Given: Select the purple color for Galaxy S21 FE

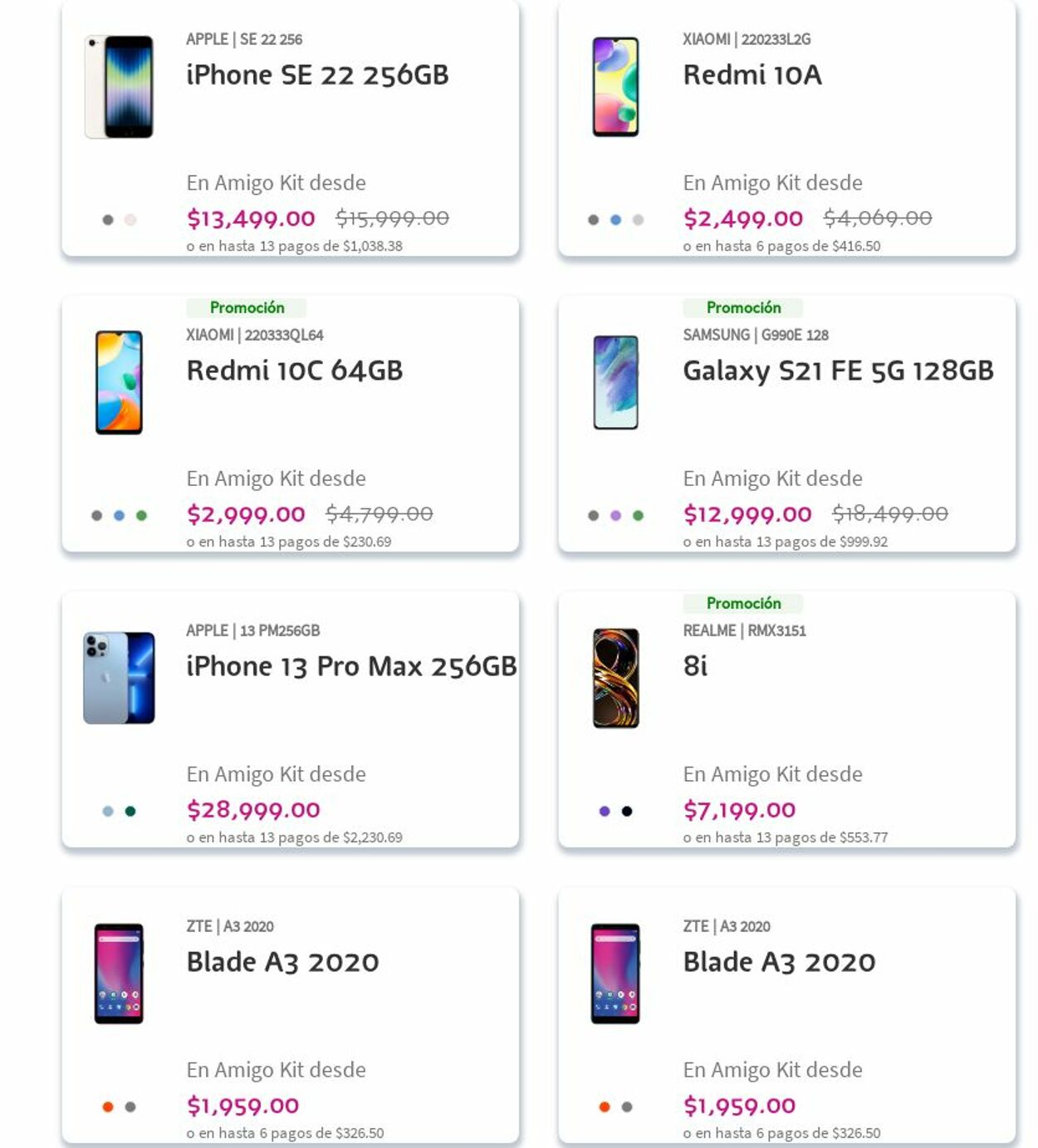Looking at the screenshot, I should [x=615, y=516].
